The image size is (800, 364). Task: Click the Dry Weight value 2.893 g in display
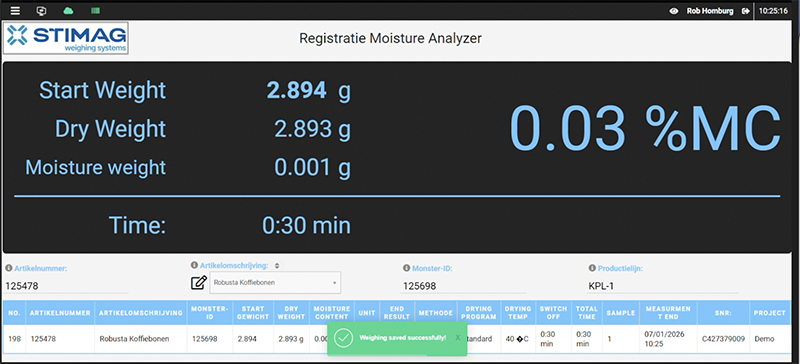click(x=312, y=129)
